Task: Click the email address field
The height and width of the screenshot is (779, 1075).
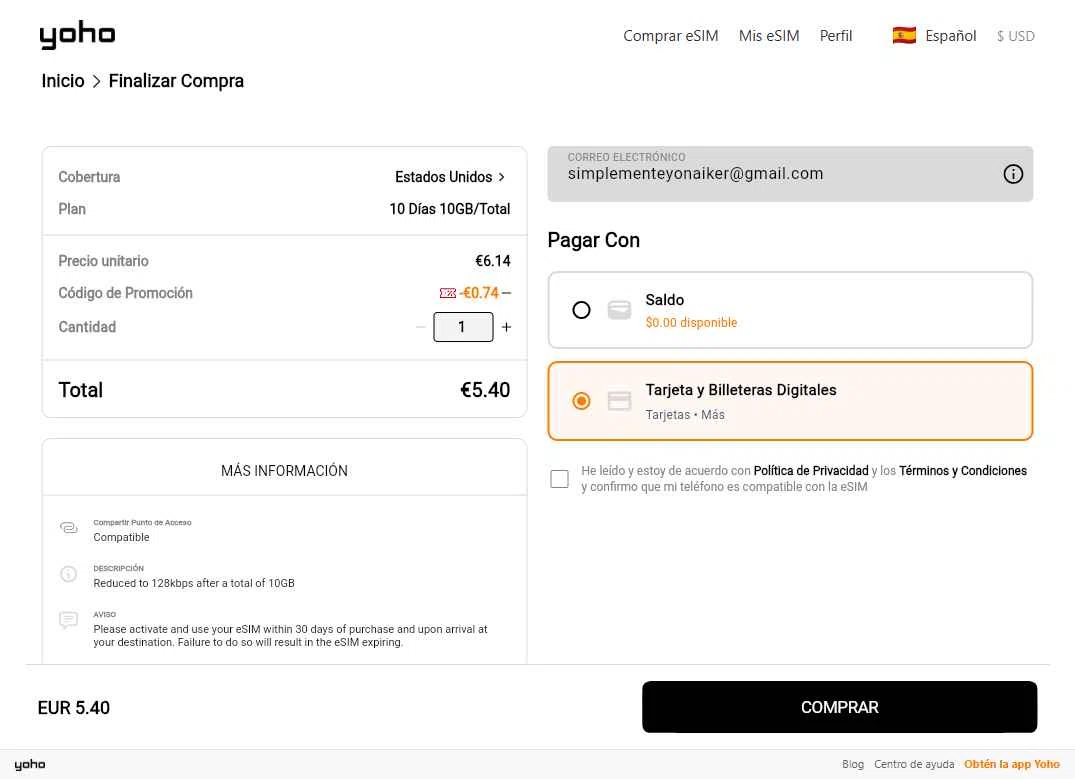Action: [x=790, y=173]
